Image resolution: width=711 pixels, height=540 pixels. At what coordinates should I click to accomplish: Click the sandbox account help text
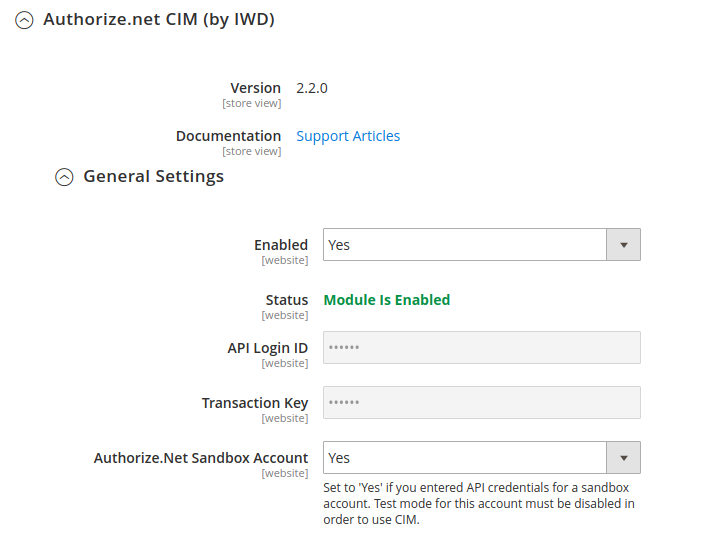tap(479, 503)
